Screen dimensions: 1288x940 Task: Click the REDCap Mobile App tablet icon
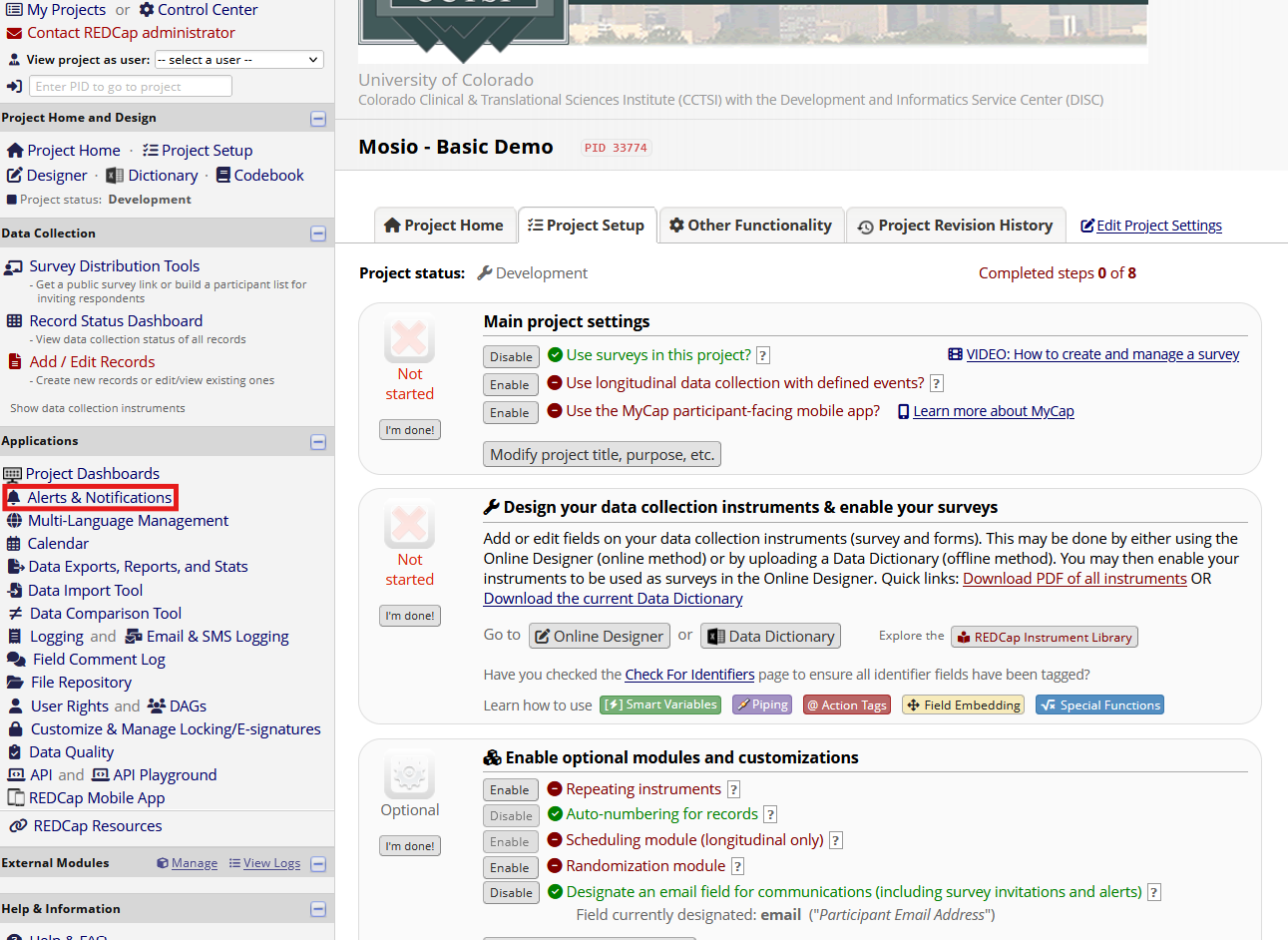click(15, 798)
